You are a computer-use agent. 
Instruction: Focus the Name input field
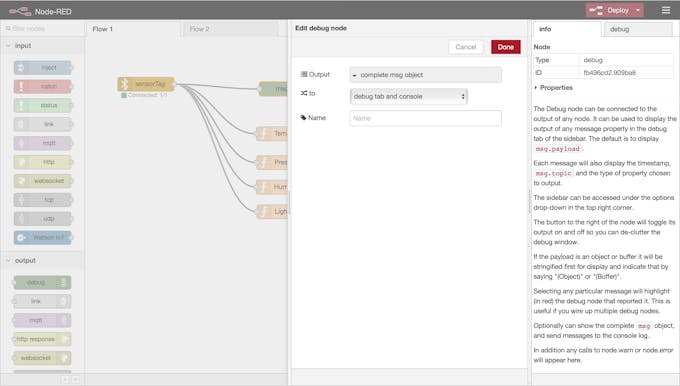pyautogui.click(x=425, y=118)
